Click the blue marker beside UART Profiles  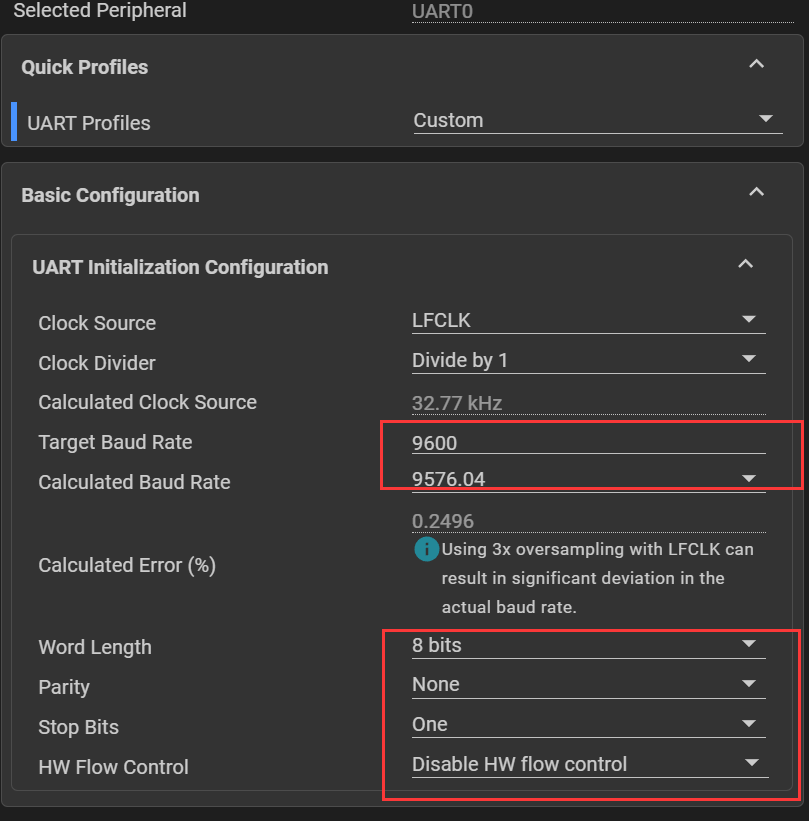[14, 121]
